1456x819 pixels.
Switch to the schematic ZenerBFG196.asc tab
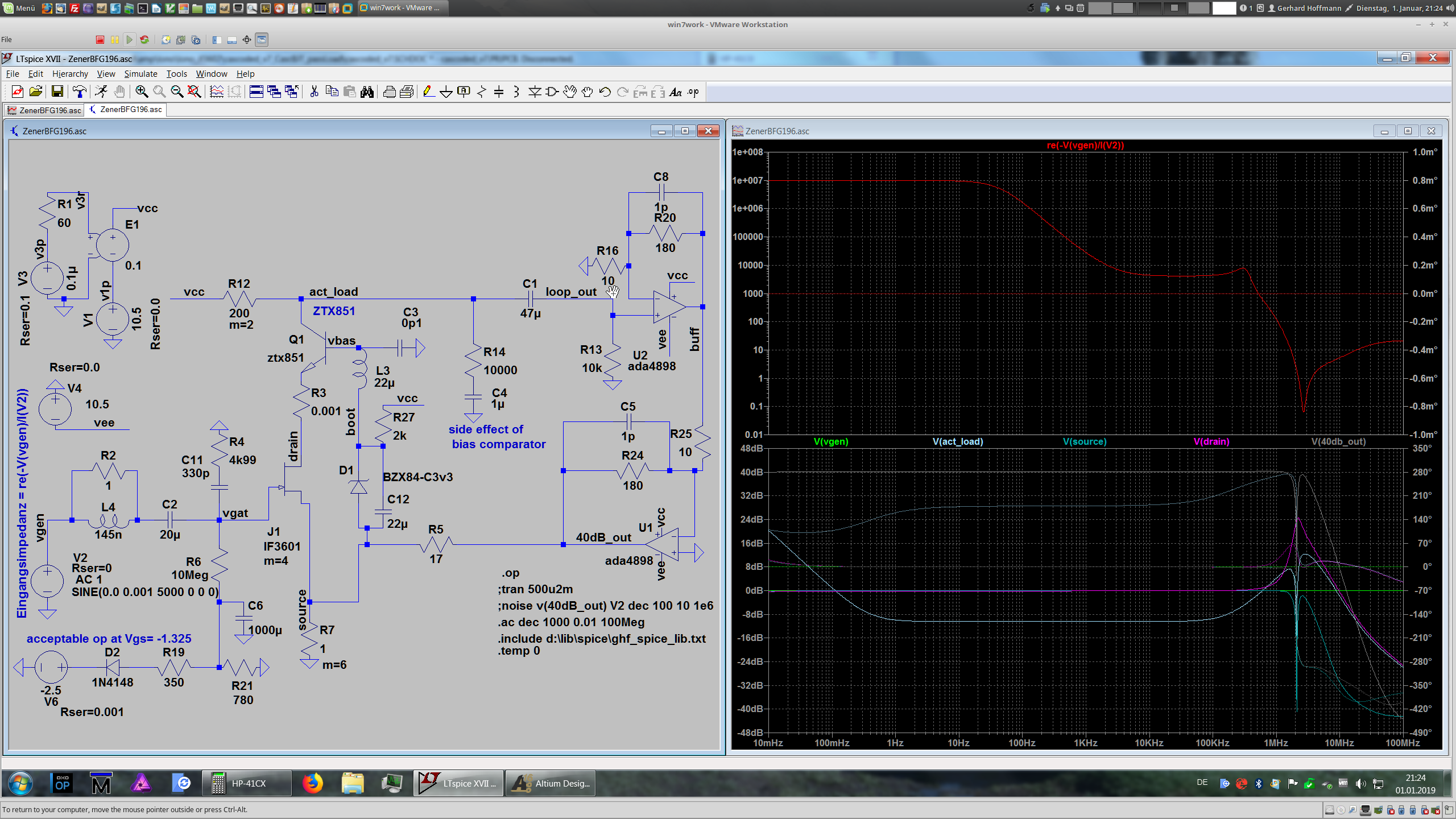(x=125, y=110)
